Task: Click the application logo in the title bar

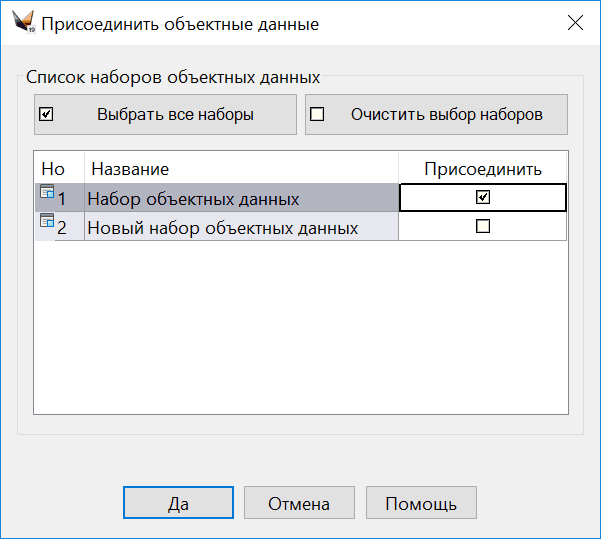Action: [23, 23]
